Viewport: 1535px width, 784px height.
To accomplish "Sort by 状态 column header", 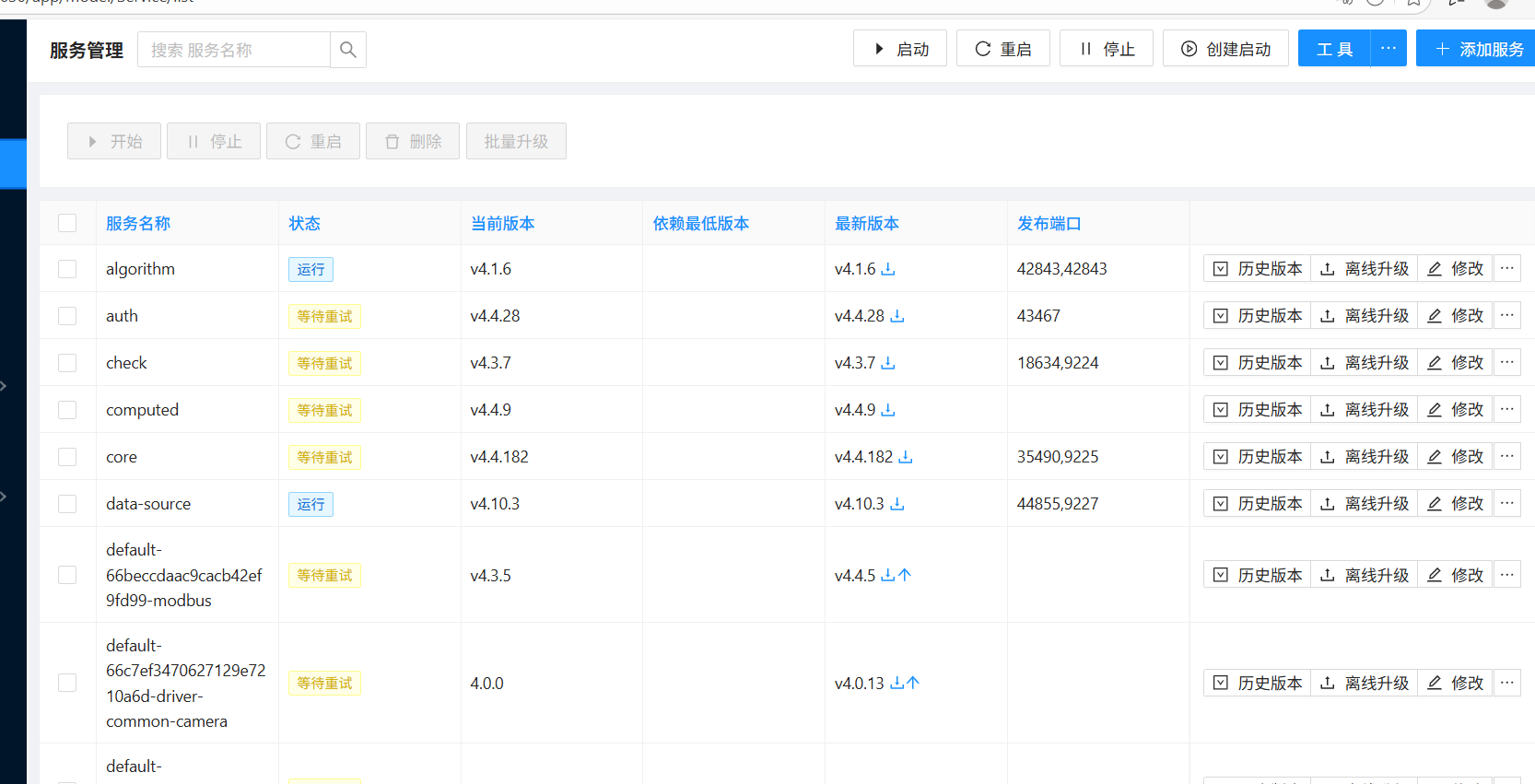I will (x=304, y=223).
